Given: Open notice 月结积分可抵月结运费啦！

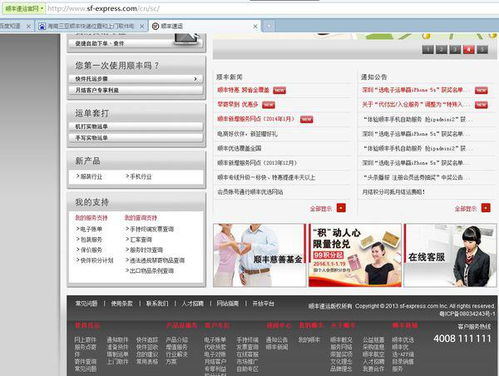Looking at the screenshot, I should click(x=394, y=192).
